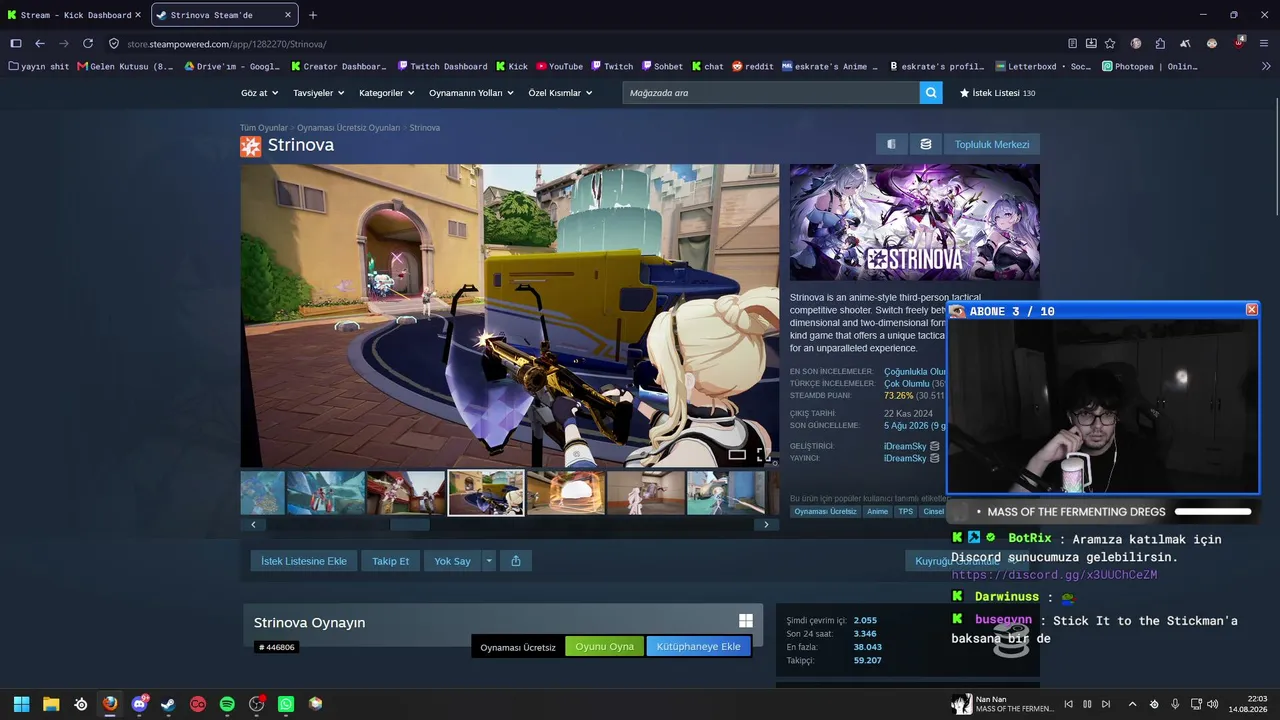Image resolution: width=1280 pixels, height=720 pixels.
Task: Click the volume speaker icon in system tray
Action: pyautogui.click(x=1212, y=704)
